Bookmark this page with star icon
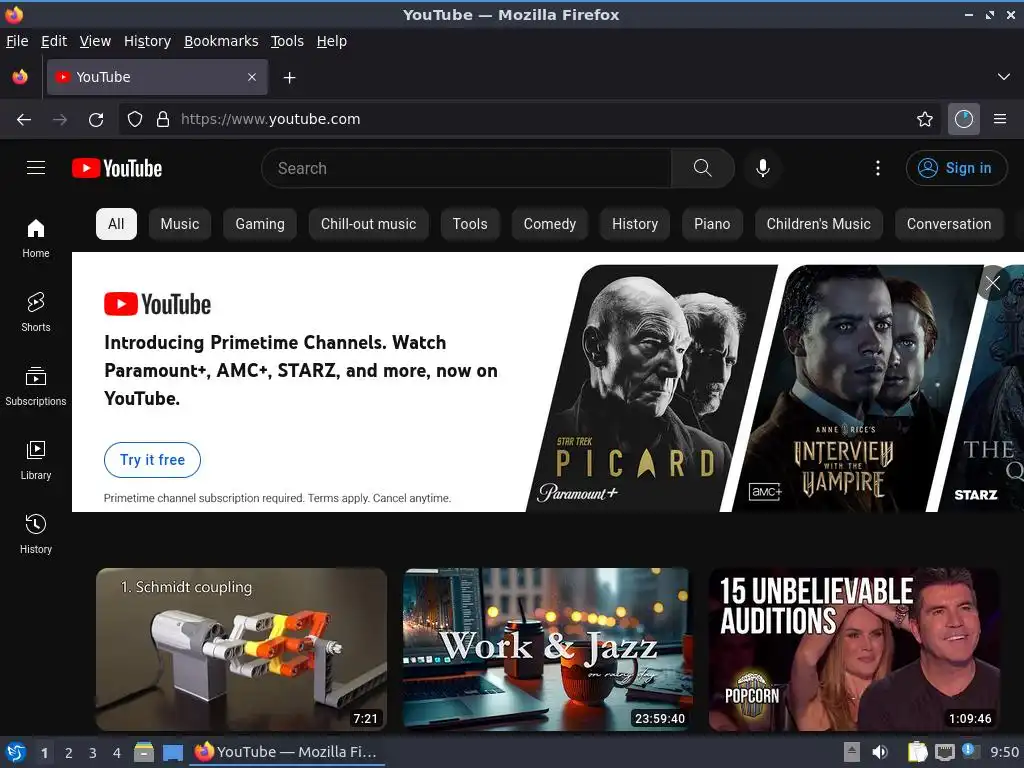This screenshot has width=1024, height=768. pyautogui.click(x=924, y=119)
